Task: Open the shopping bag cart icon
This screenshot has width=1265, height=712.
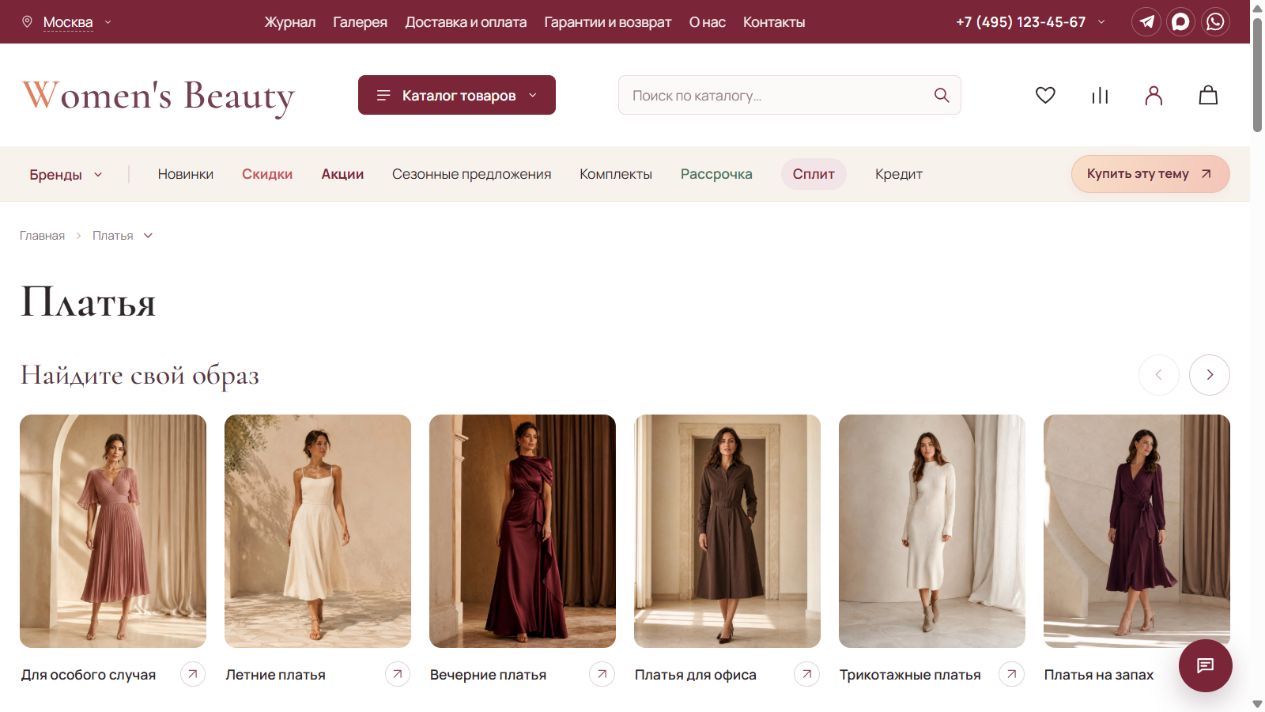Action: click(x=1208, y=95)
